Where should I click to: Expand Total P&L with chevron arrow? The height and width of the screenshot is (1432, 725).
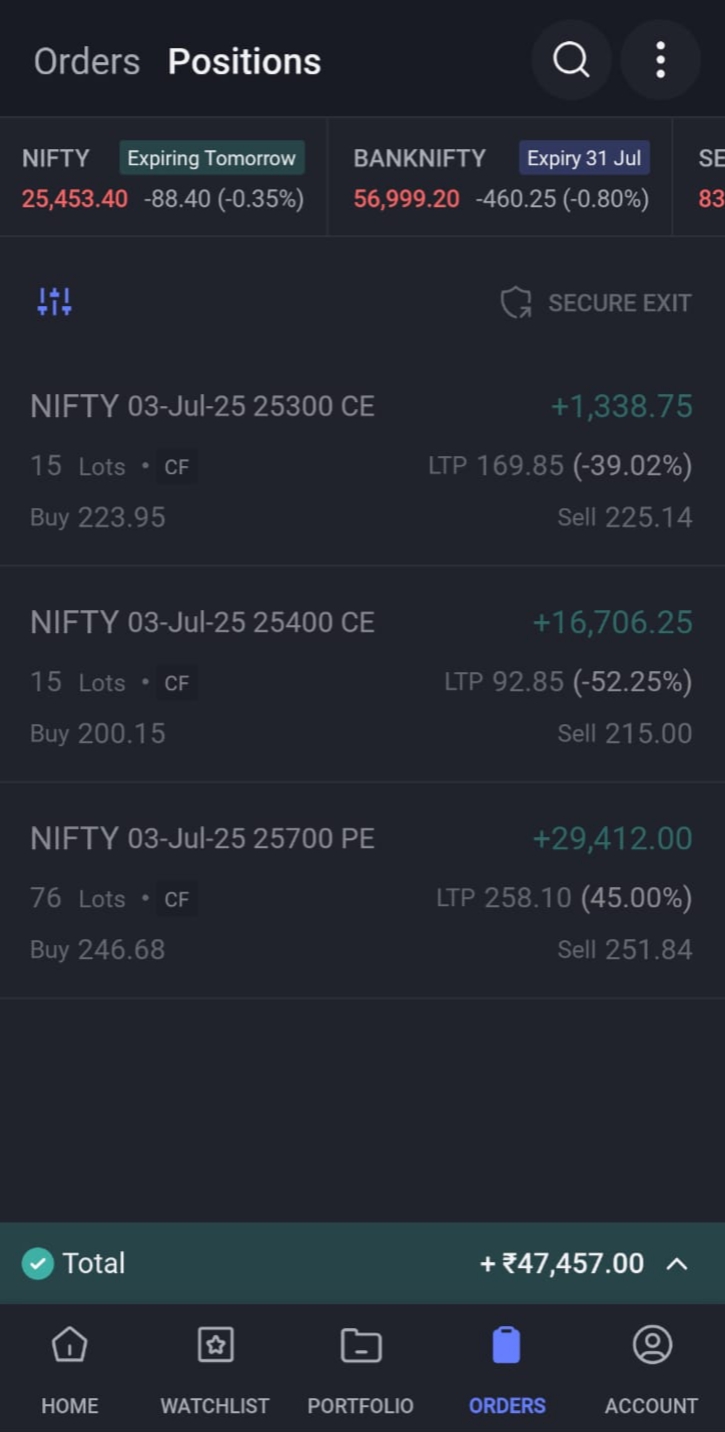click(x=677, y=1263)
